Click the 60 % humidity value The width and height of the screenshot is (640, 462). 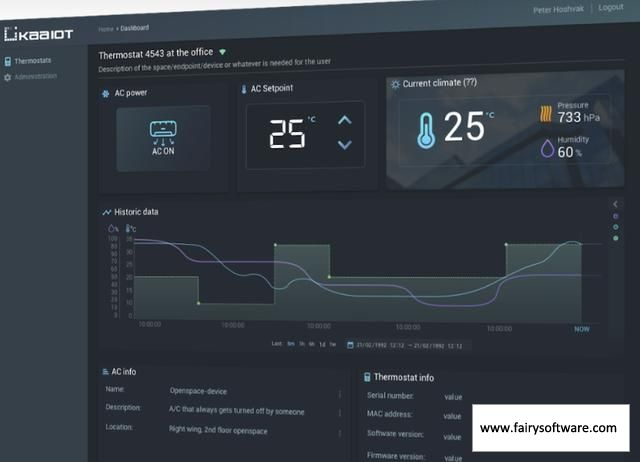570,152
